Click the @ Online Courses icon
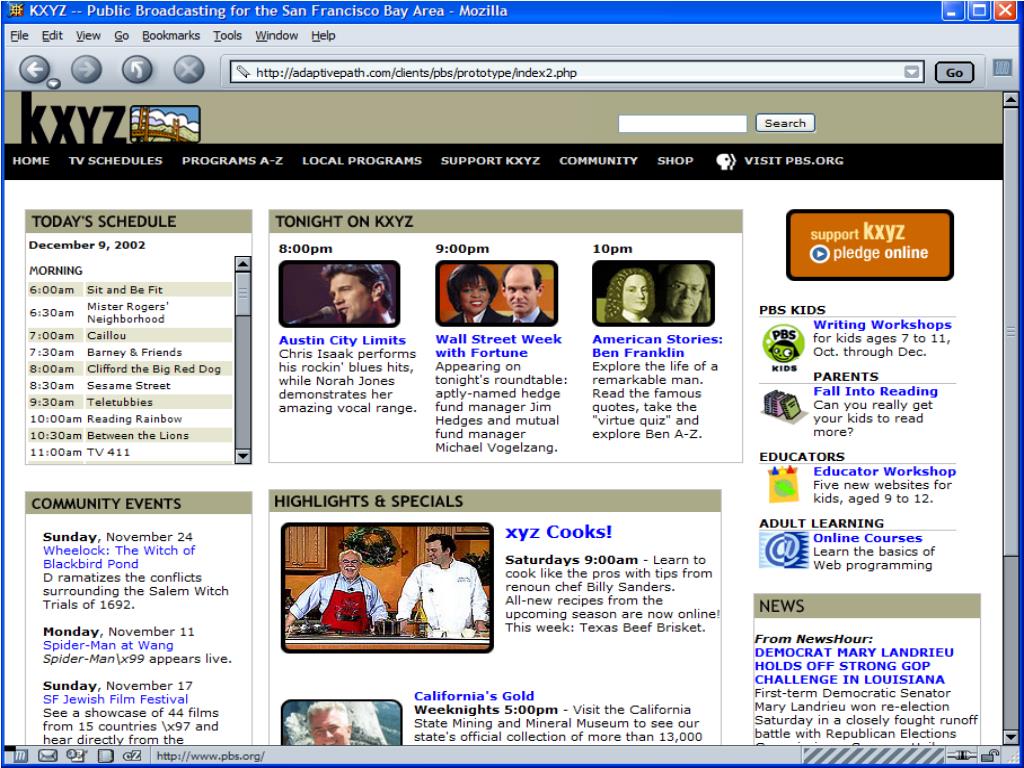The image size is (1024, 768). pyautogui.click(x=783, y=551)
